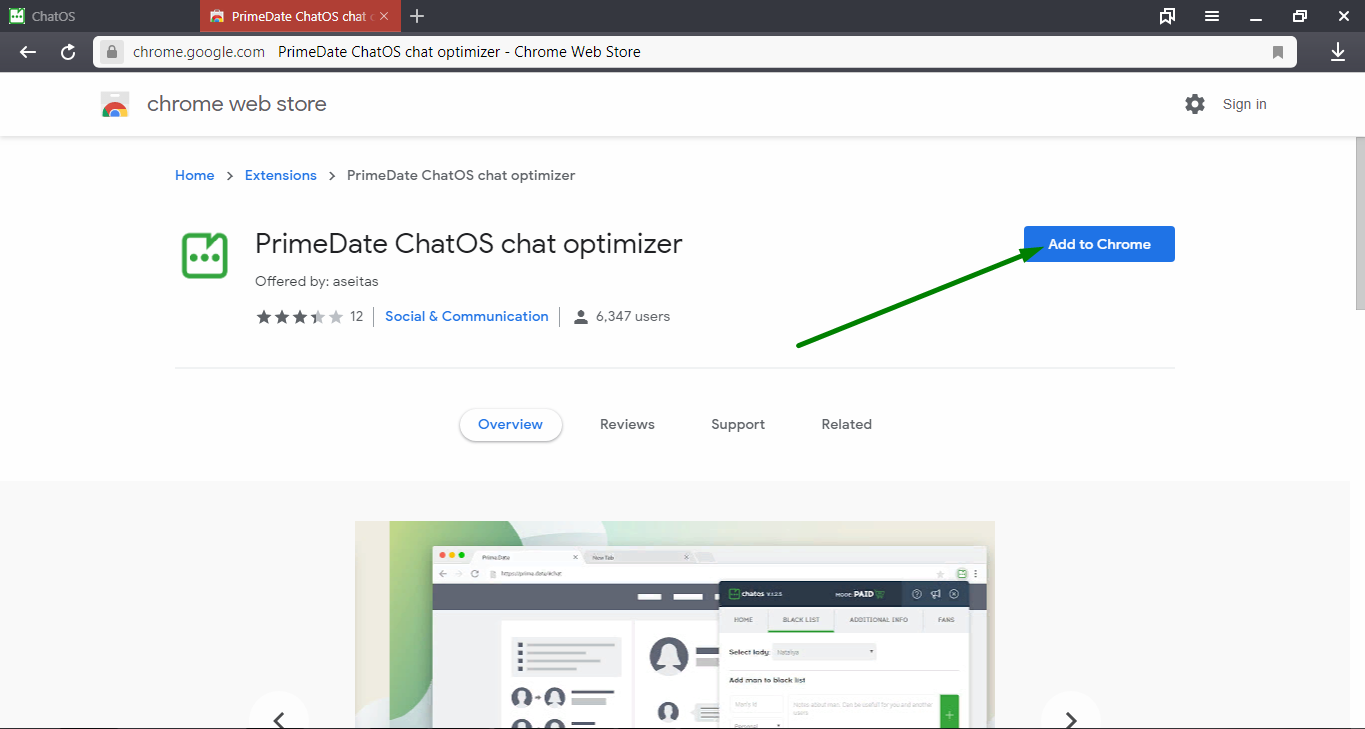Open the Support tab
Viewport: 1365px width, 729px height.
[x=738, y=424]
